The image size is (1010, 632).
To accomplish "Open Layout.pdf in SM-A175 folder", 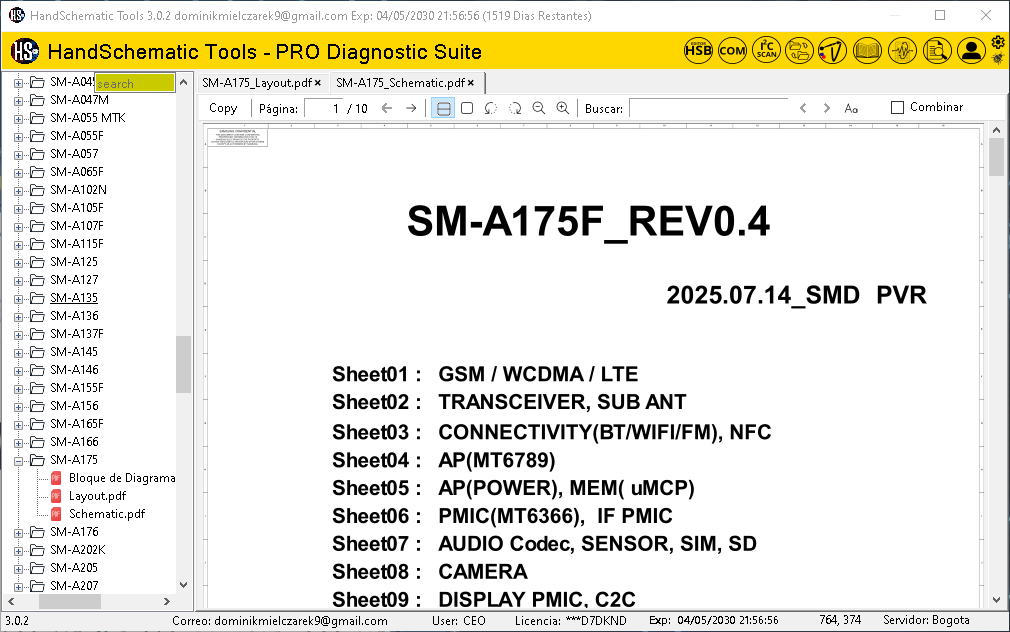I will pyautogui.click(x=97, y=495).
